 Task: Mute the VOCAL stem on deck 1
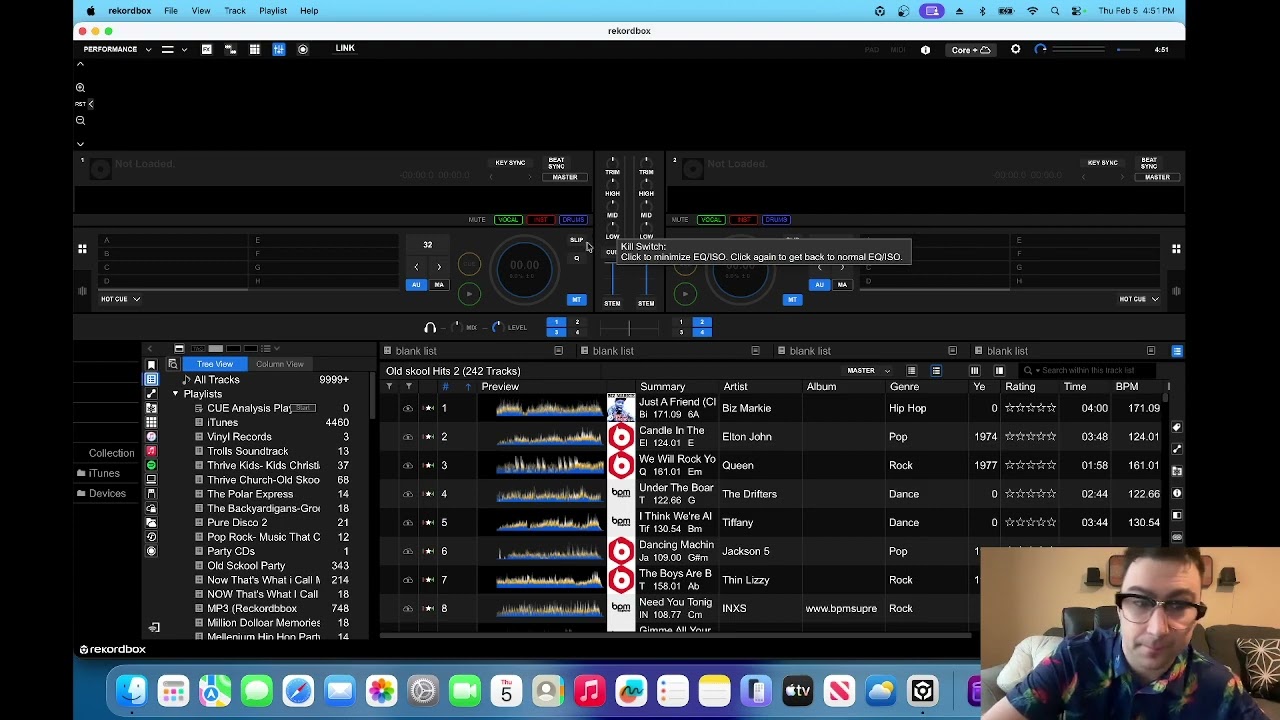[x=508, y=220]
